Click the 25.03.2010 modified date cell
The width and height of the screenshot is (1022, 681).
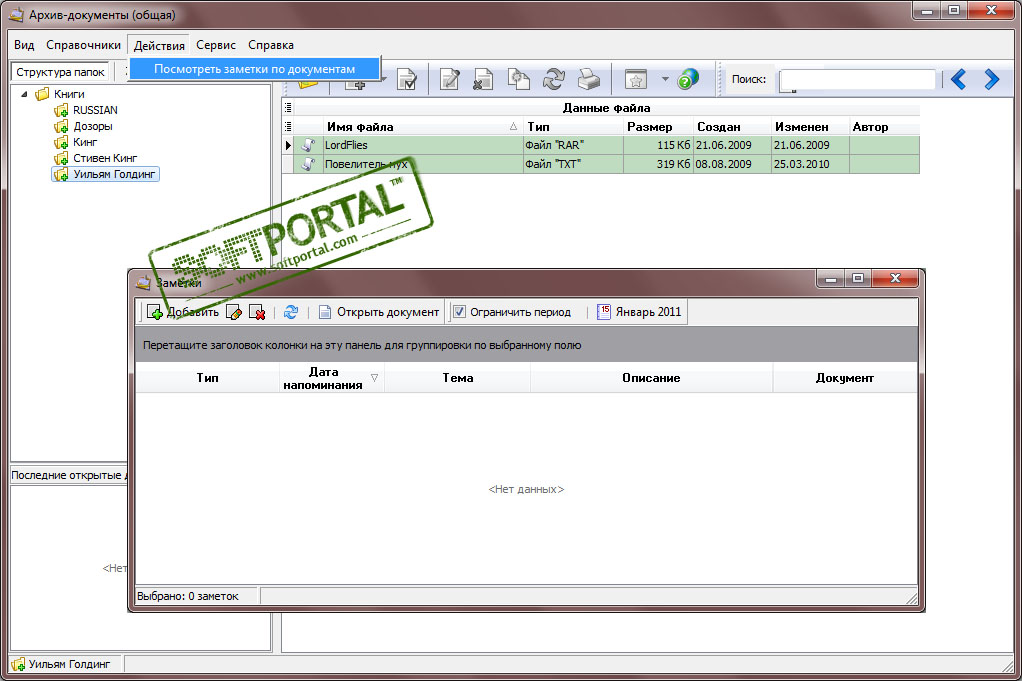810,164
